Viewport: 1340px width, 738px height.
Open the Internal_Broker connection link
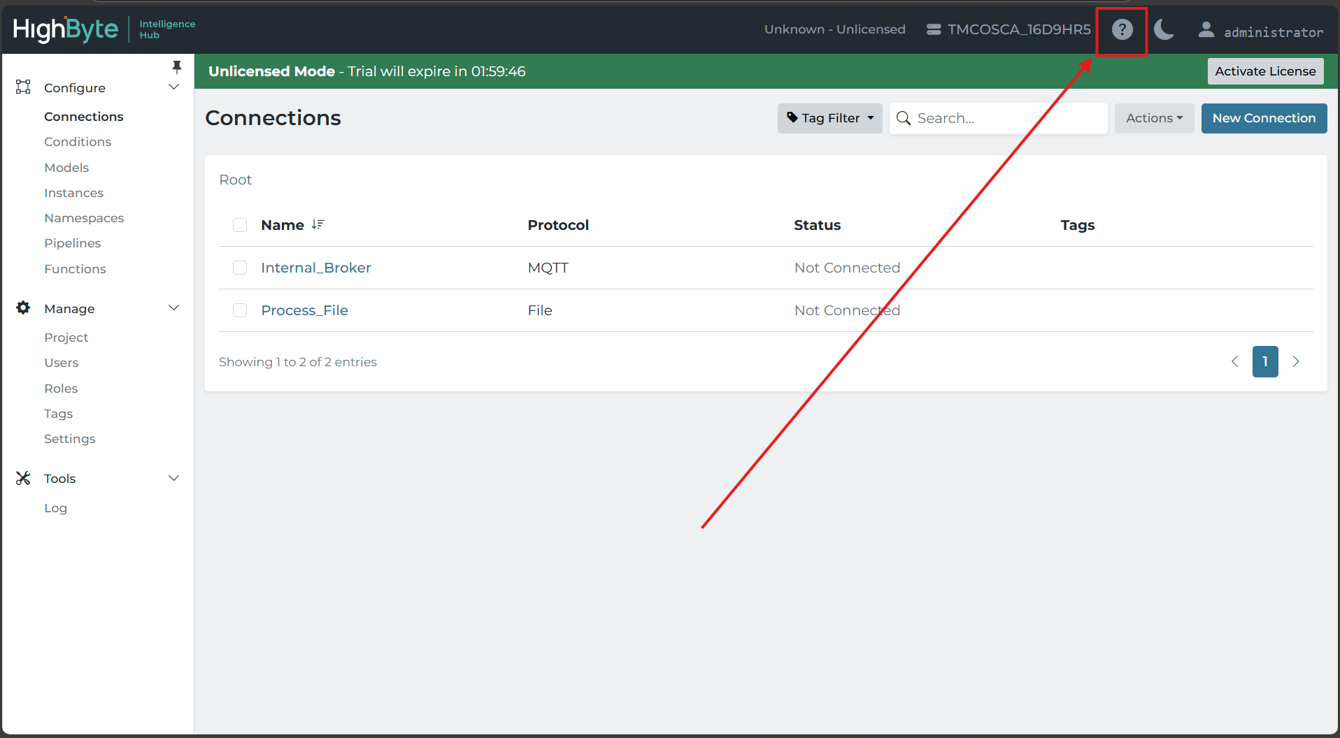[316, 268]
